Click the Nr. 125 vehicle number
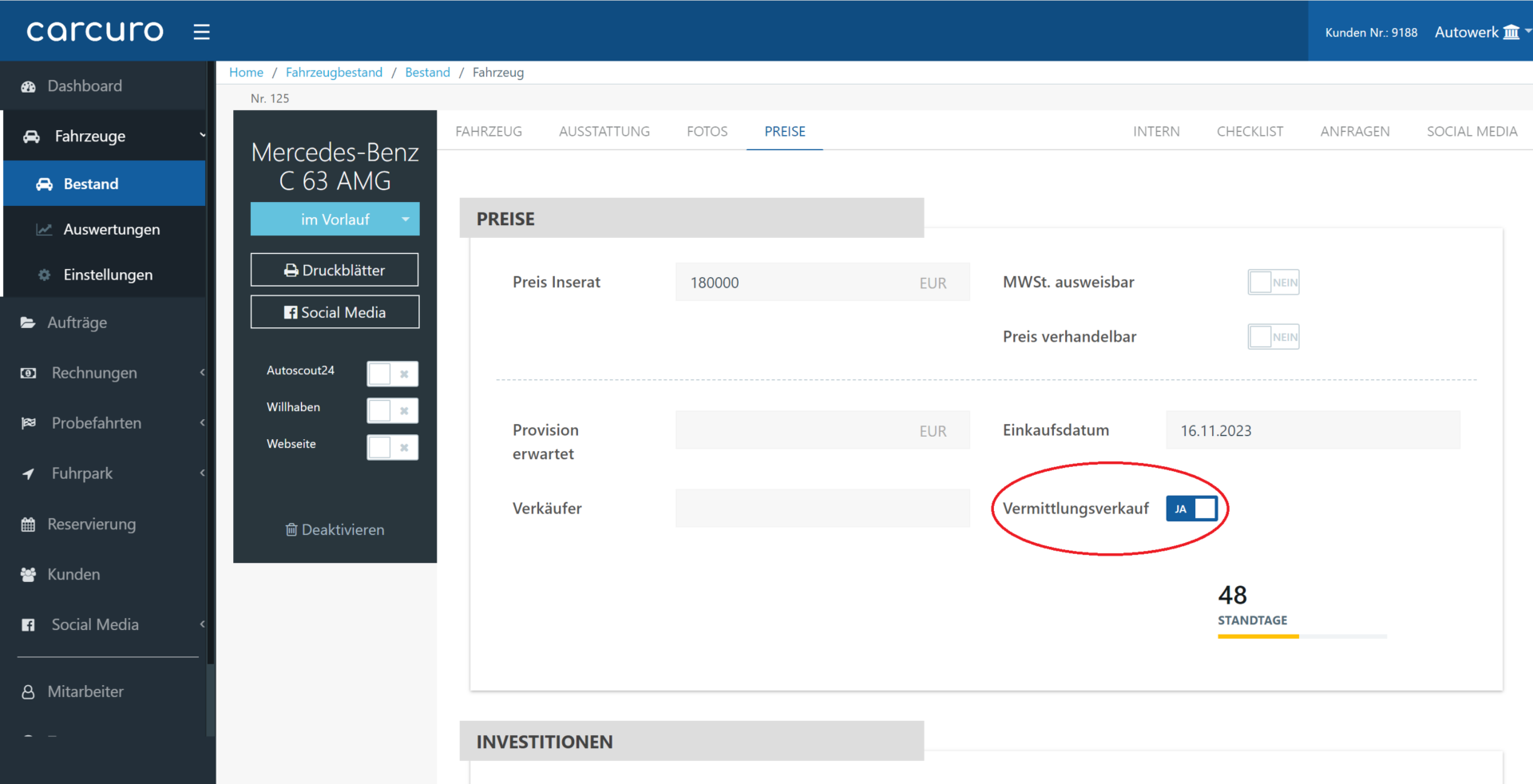Viewport: 1533px width, 784px height. 270,98
